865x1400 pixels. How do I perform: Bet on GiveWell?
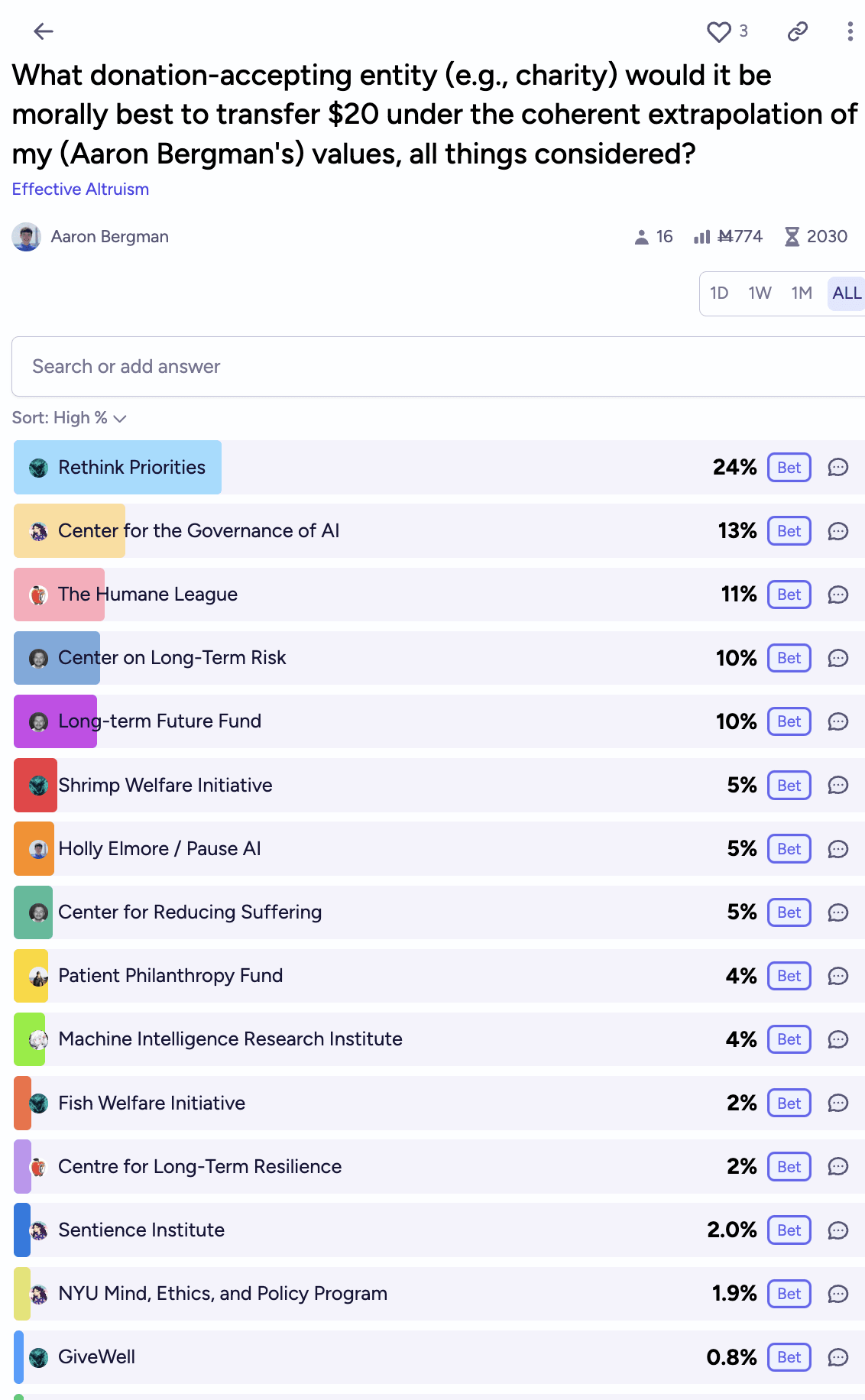click(x=789, y=1357)
